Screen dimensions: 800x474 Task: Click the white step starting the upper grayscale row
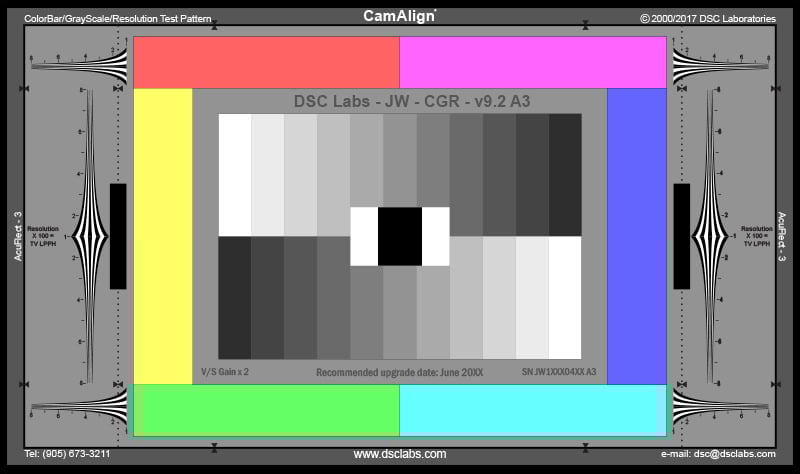(235, 175)
